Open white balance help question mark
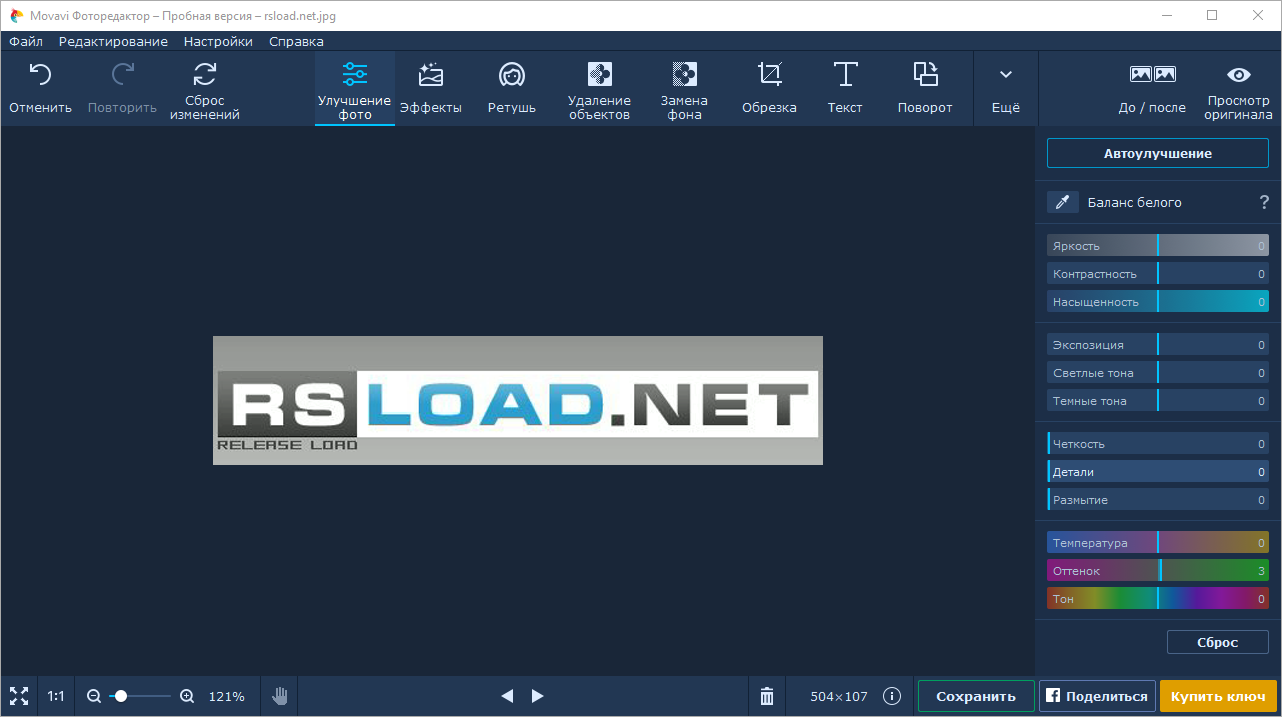 point(1264,202)
